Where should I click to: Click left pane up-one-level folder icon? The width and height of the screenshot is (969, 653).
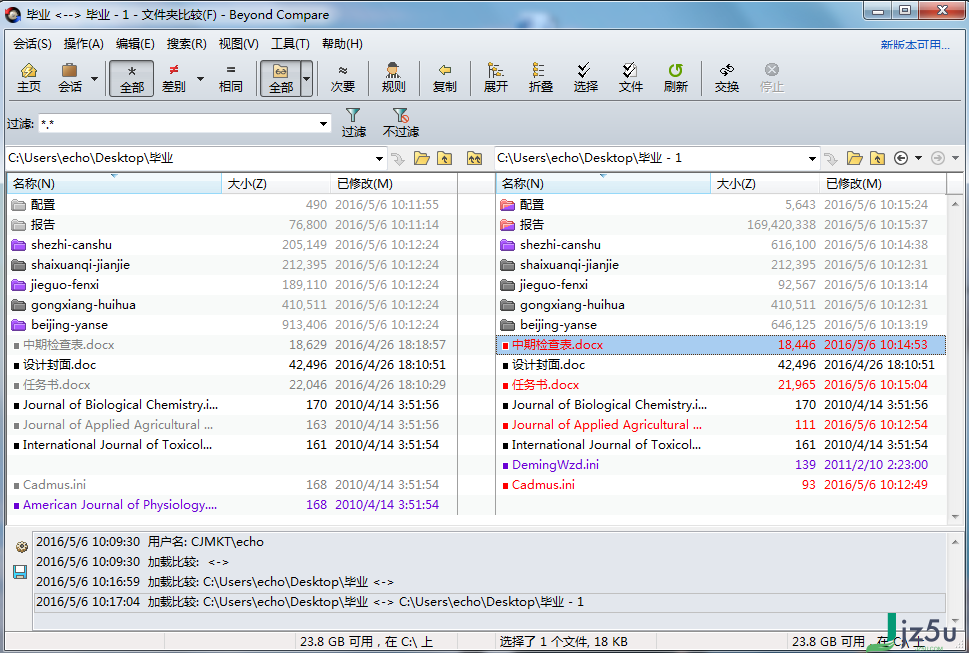click(444, 159)
